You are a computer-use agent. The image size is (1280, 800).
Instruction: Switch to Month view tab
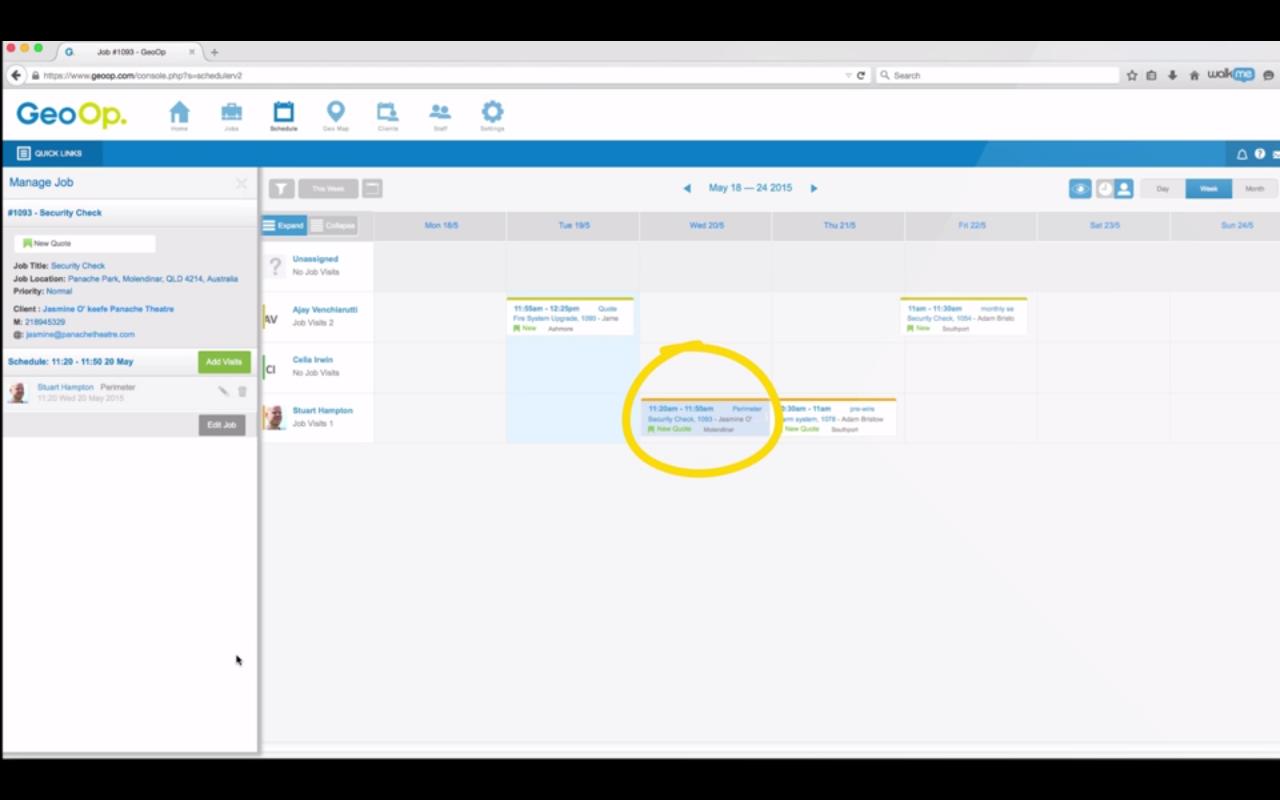click(x=1254, y=188)
